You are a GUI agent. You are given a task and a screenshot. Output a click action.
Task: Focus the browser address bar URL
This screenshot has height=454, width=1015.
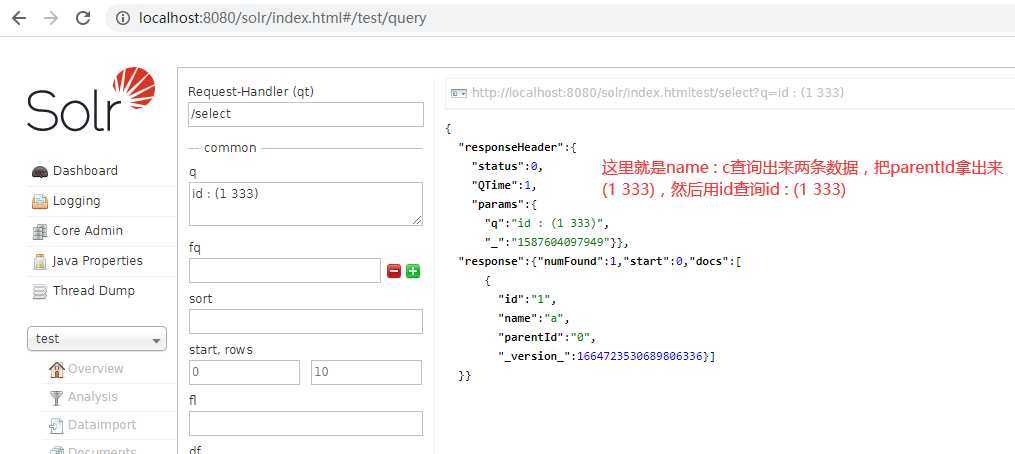point(282,18)
